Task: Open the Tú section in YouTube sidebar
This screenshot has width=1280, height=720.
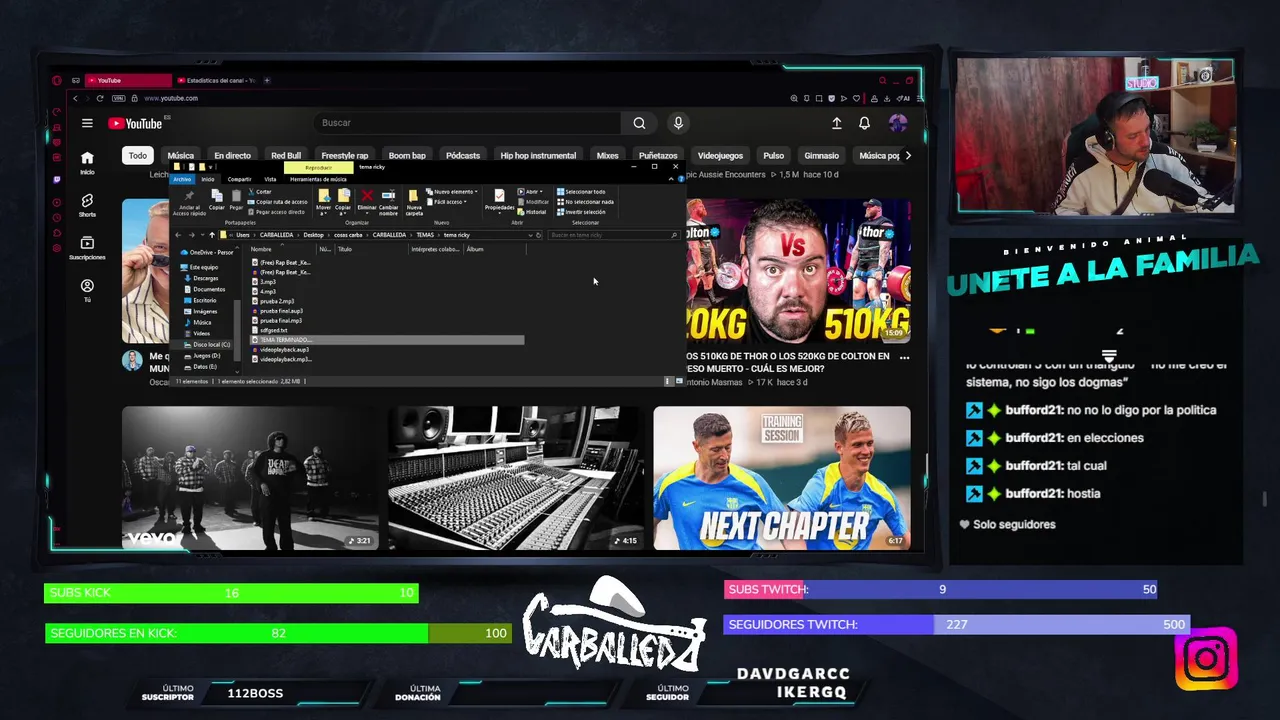Action: coord(87,291)
